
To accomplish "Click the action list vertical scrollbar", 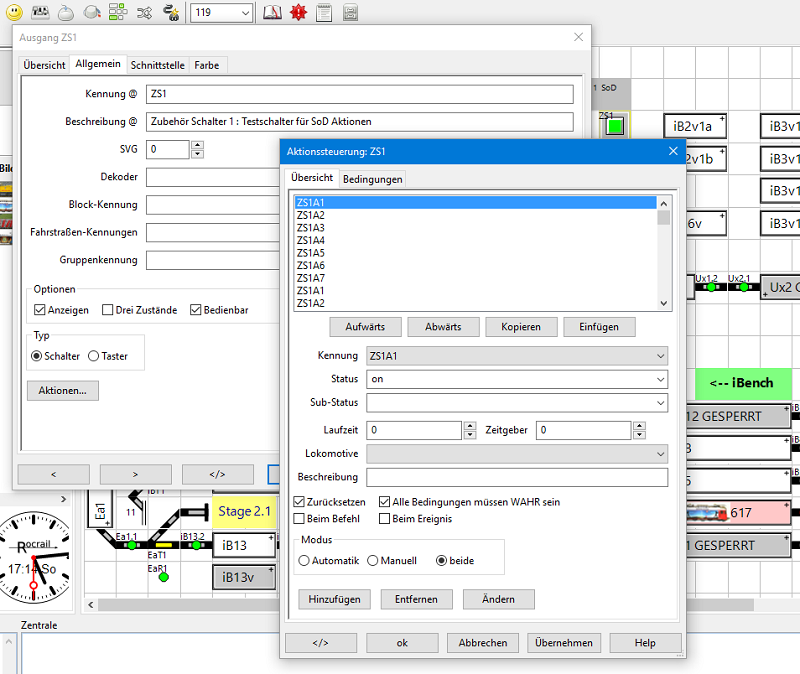I will pyautogui.click(x=663, y=255).
